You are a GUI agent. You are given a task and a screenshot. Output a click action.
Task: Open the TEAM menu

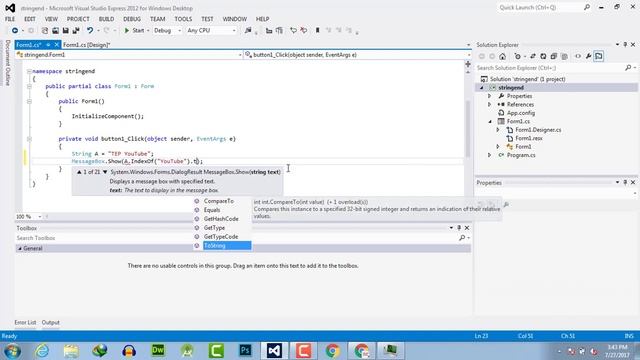click(158, 19)
